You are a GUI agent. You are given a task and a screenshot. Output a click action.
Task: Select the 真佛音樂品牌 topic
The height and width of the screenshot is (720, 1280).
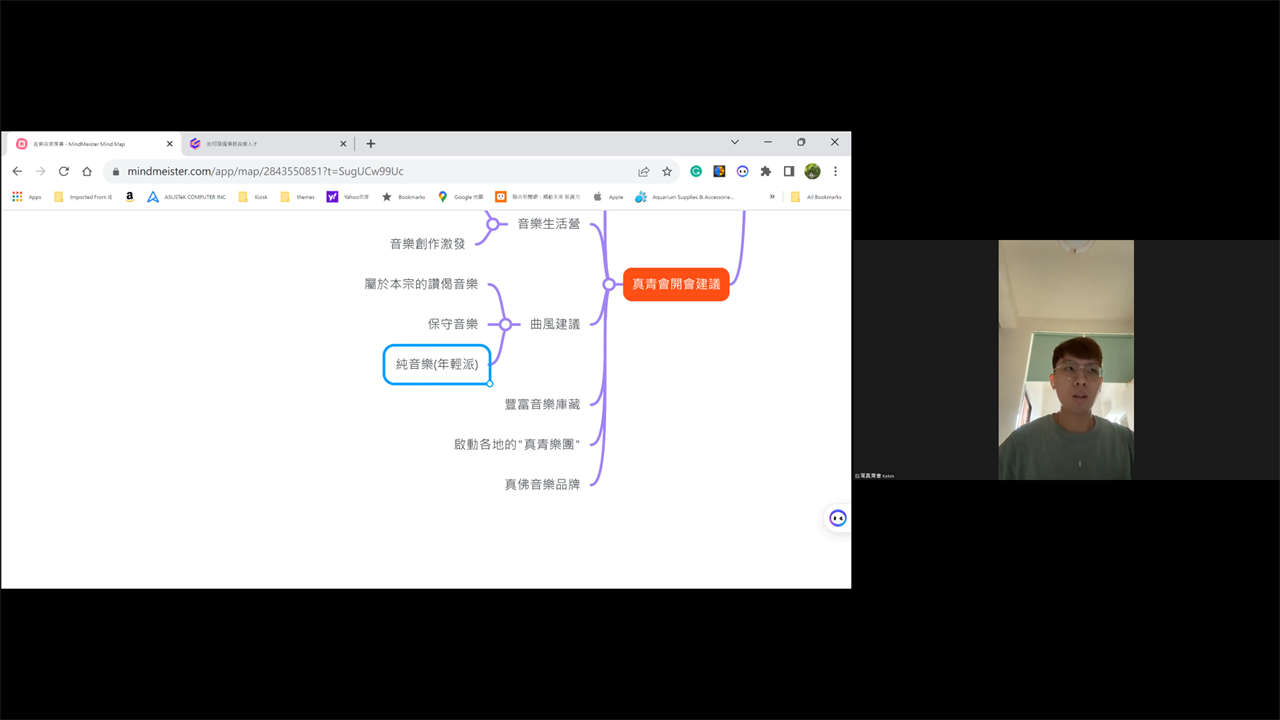click(542, 484)
